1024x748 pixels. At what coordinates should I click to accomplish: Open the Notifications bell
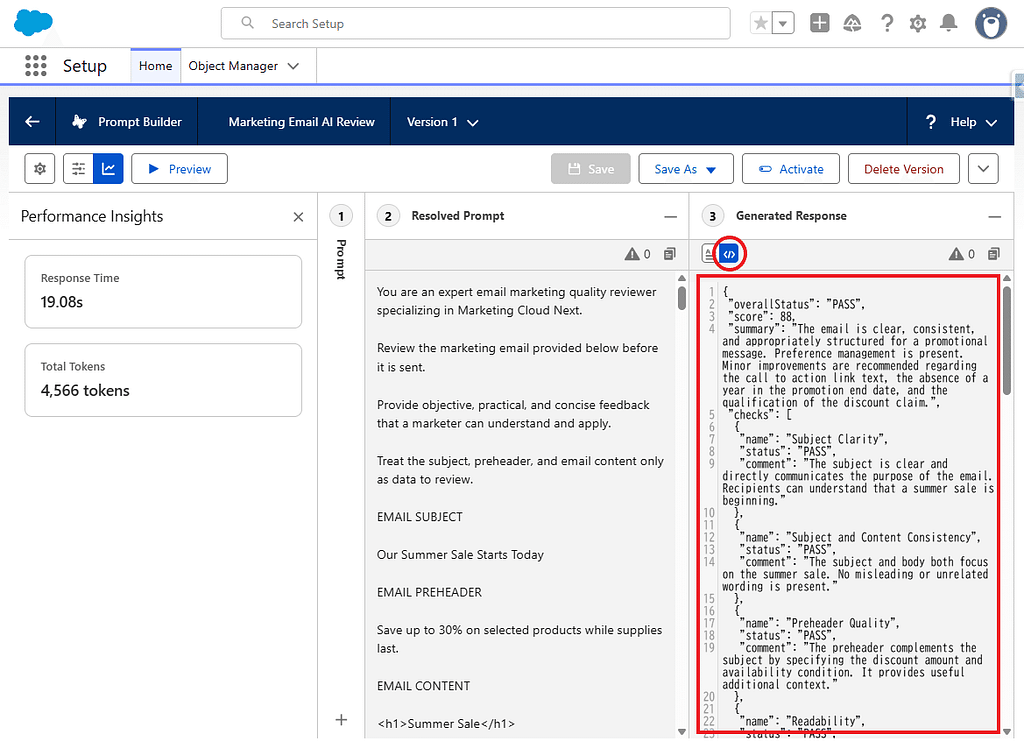point(948,24)
